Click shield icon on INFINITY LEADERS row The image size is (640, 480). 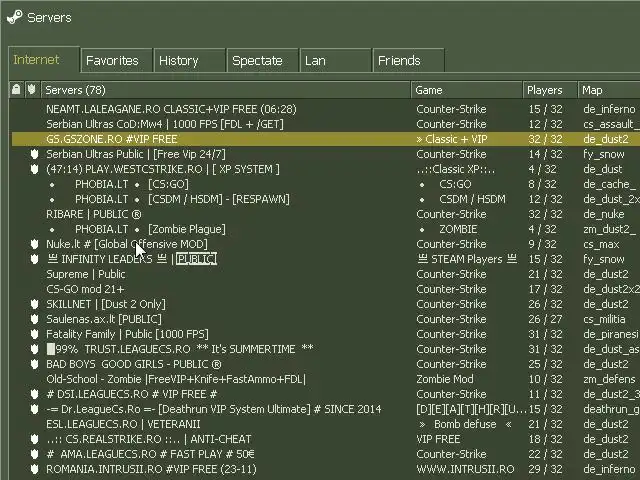pos(35,259)
